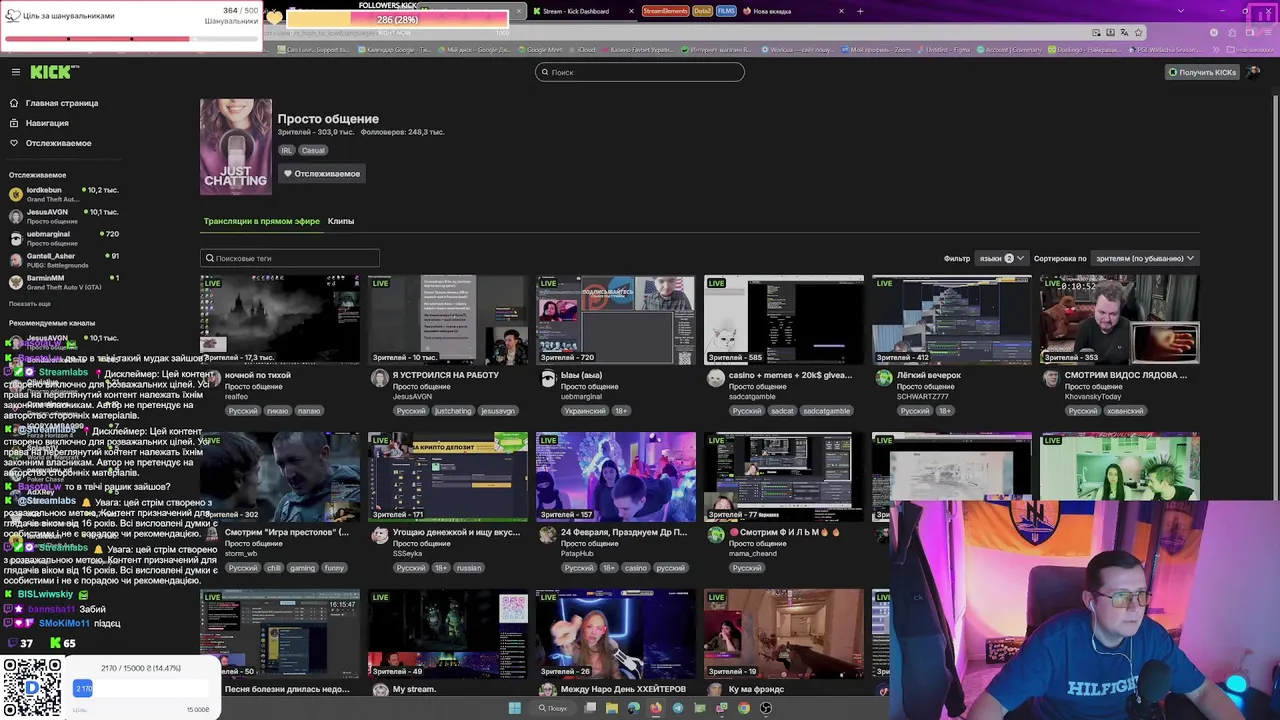This screenshot has width=1280, height=720.
Task: Open Главная страница in sidebar
Action: pos(62,103)
